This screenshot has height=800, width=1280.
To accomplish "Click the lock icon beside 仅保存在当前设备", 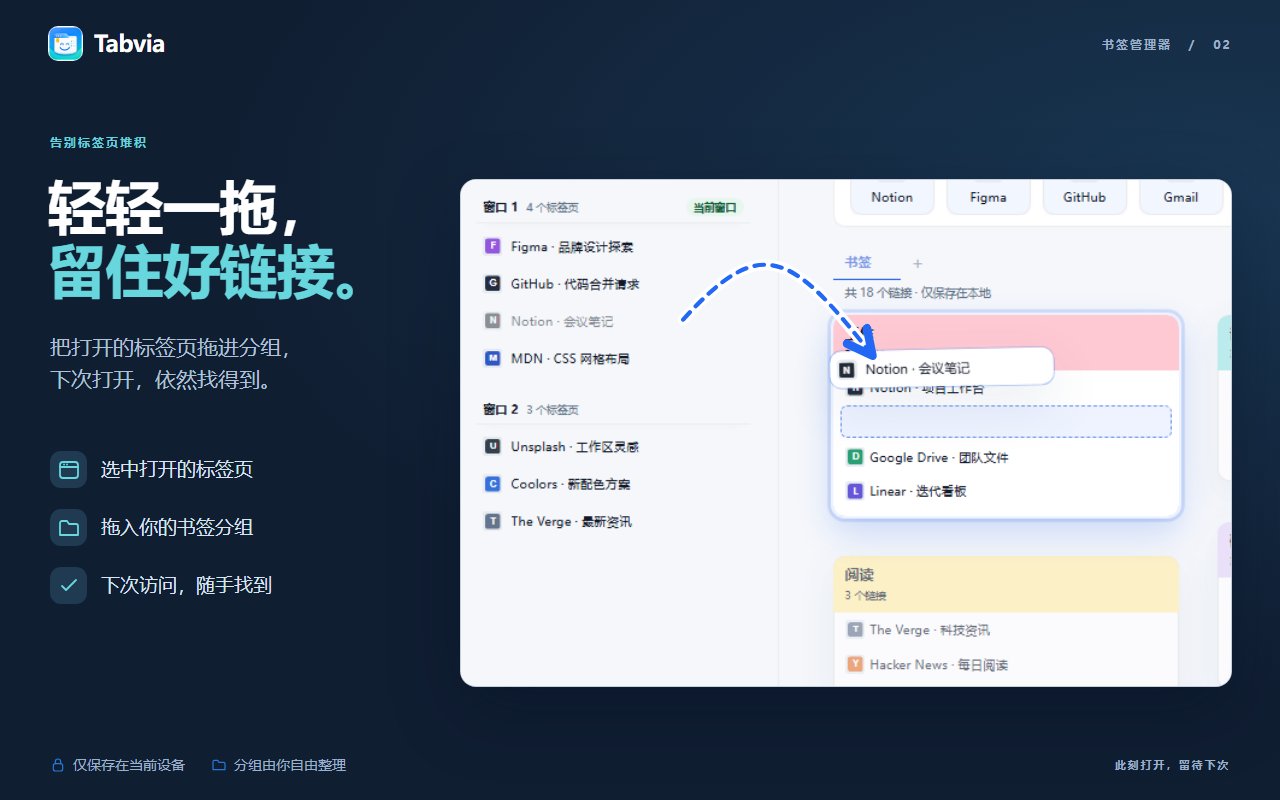I will (x=58, y=765).
